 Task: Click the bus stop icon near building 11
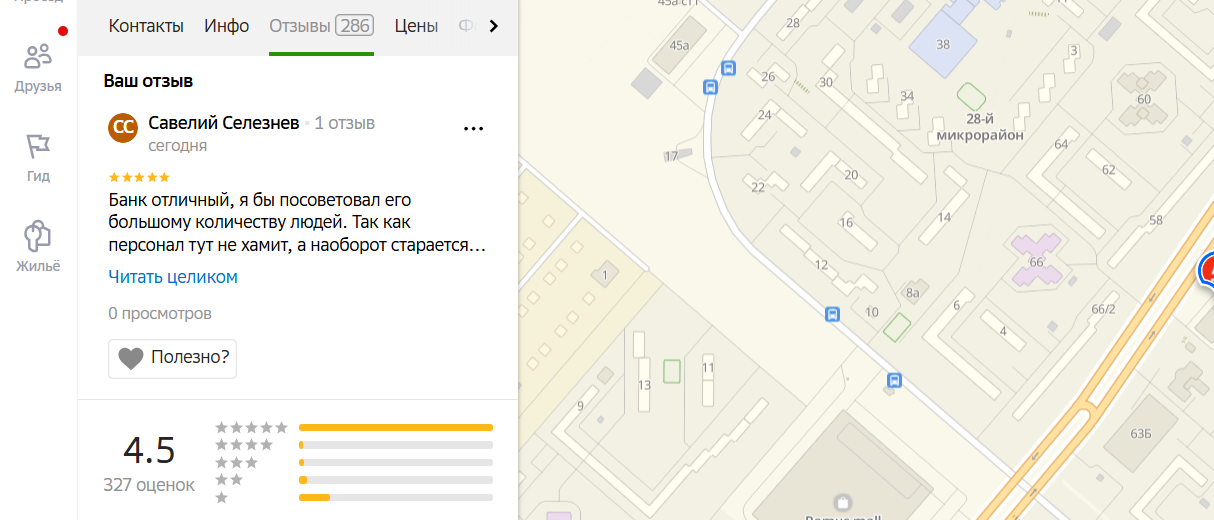[894, 380]
